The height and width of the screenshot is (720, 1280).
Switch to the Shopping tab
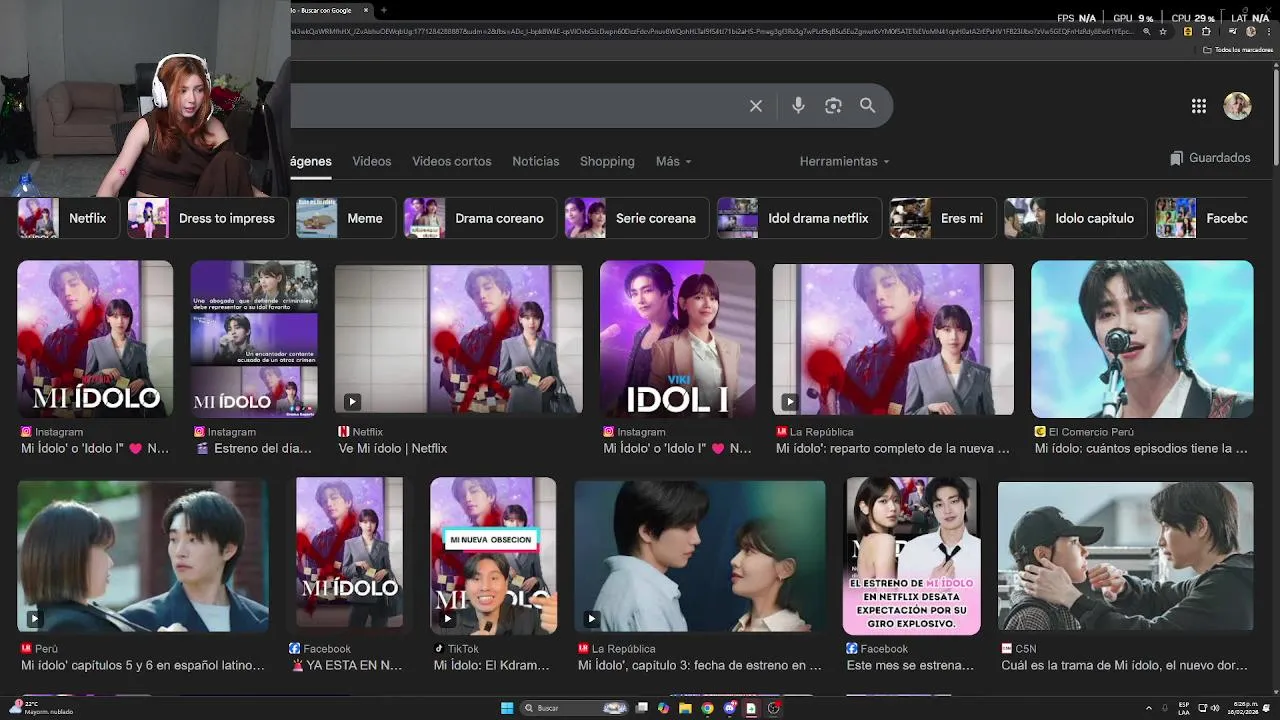pos(607,161)
